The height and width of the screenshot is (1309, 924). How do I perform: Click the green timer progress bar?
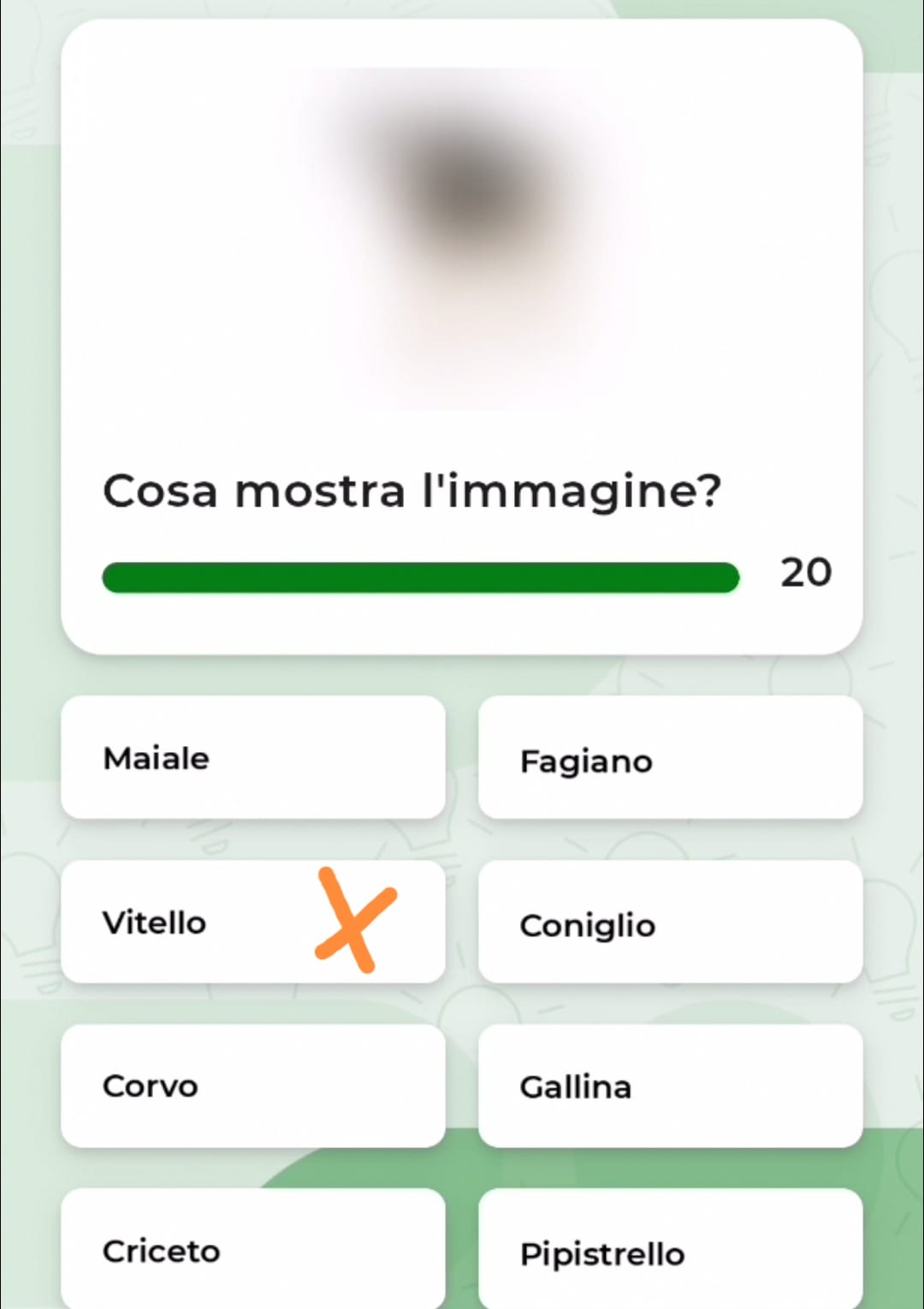pos(420,577)
